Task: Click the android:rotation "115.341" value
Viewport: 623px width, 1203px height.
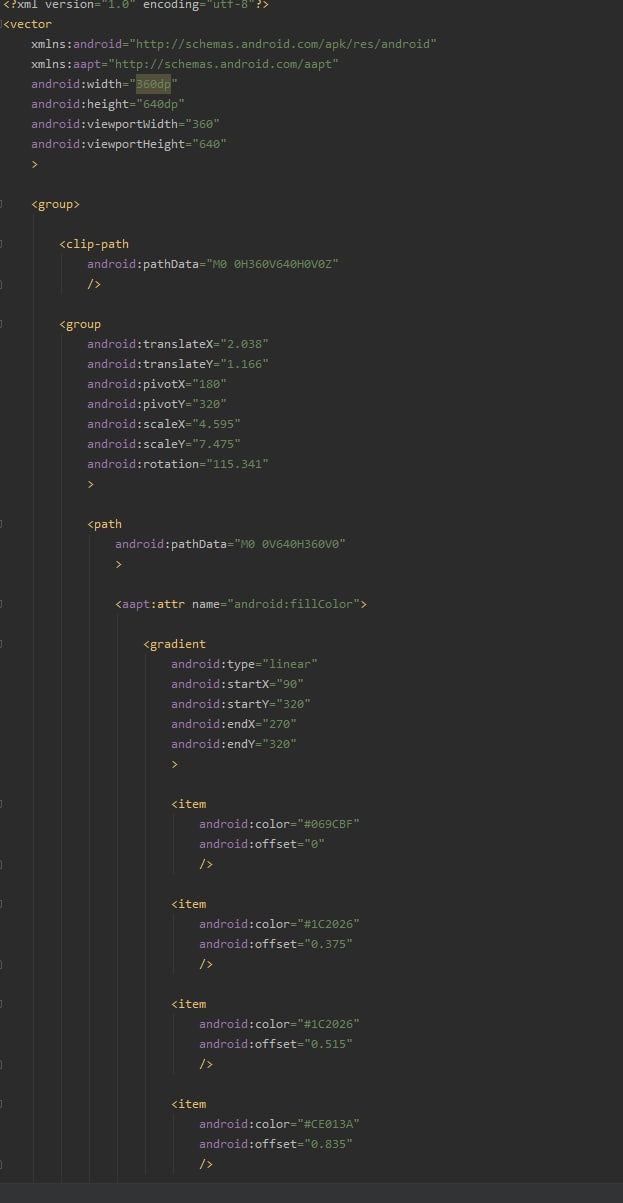Action: pos(235,464)
